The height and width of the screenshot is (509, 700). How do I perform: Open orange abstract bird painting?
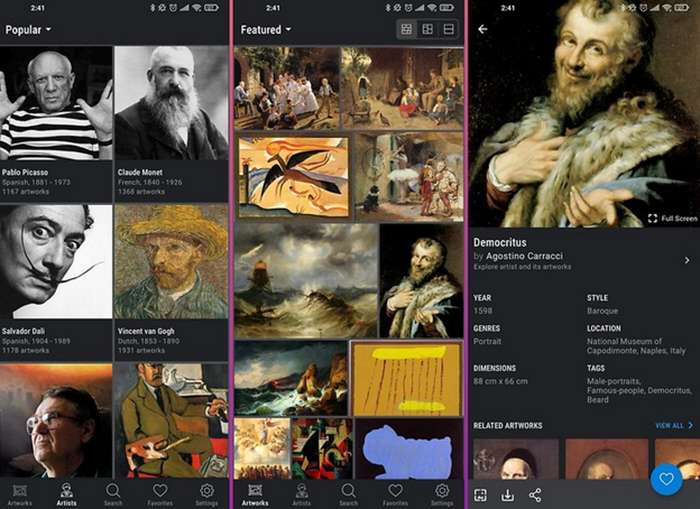coord(293,177)
